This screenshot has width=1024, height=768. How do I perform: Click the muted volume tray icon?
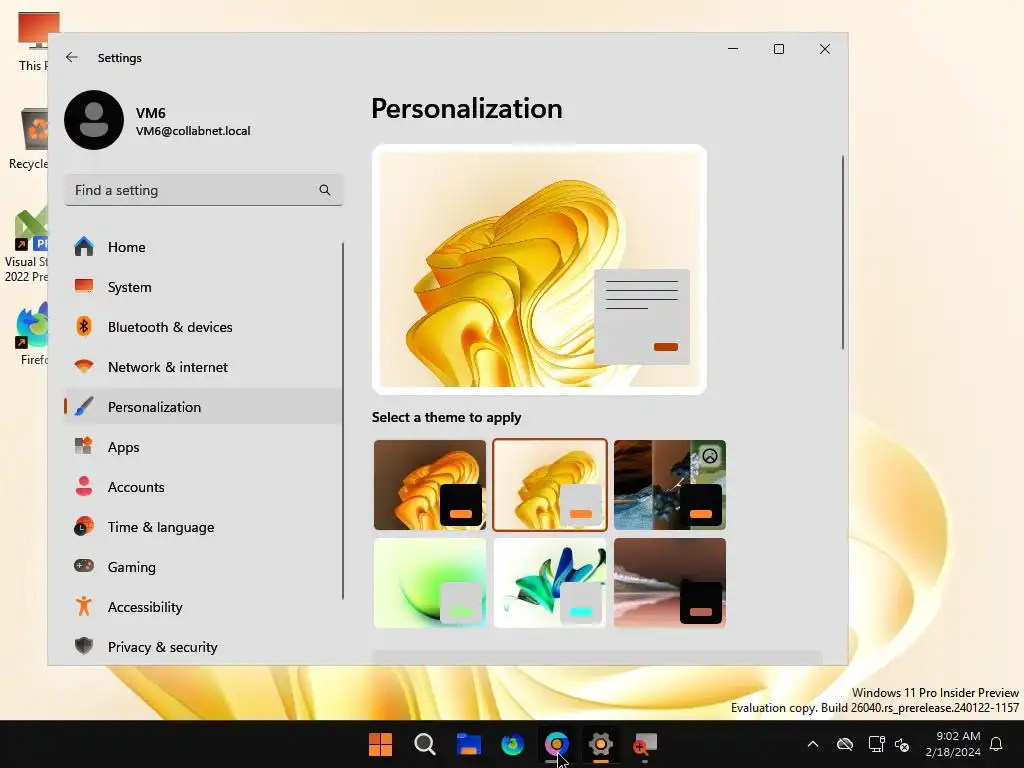(903, 744)
